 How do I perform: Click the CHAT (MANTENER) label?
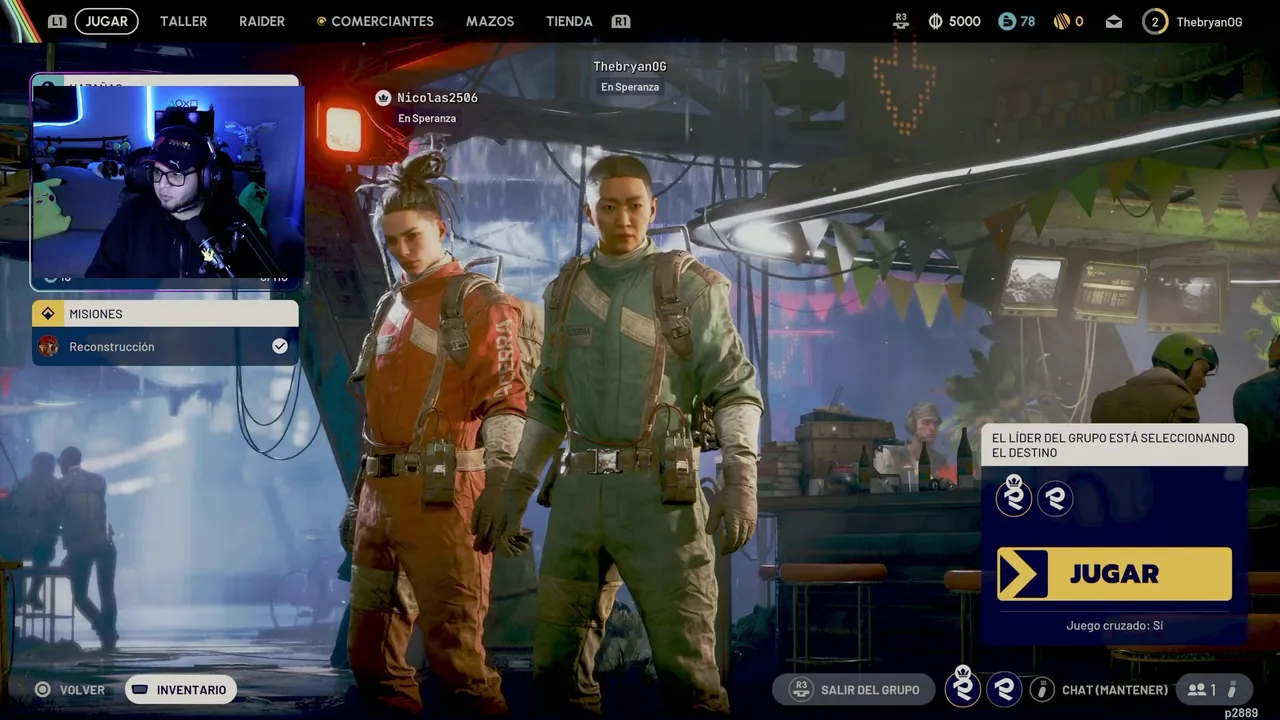[x=1114, y=690]
